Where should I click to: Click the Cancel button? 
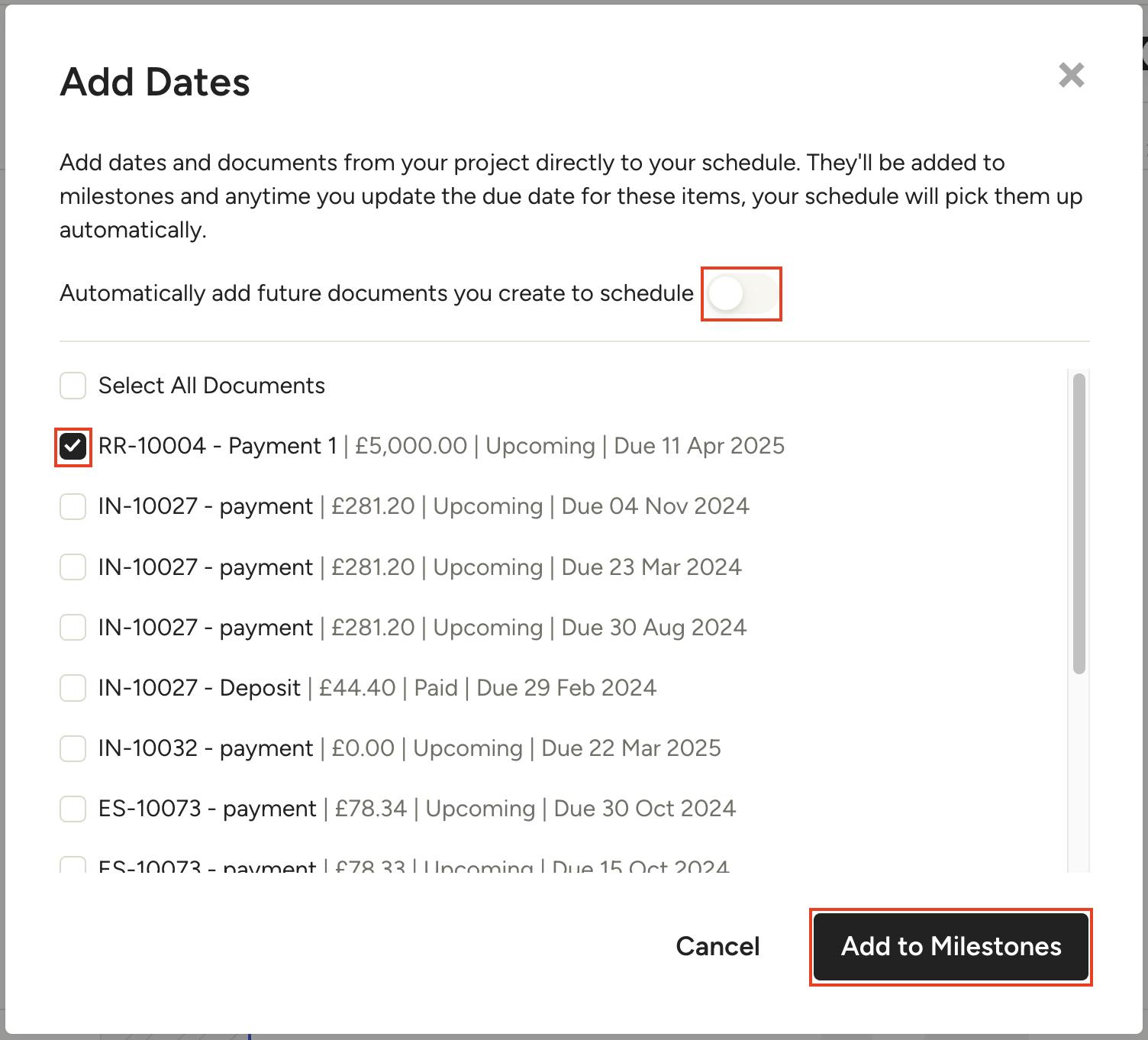(717, 947)
